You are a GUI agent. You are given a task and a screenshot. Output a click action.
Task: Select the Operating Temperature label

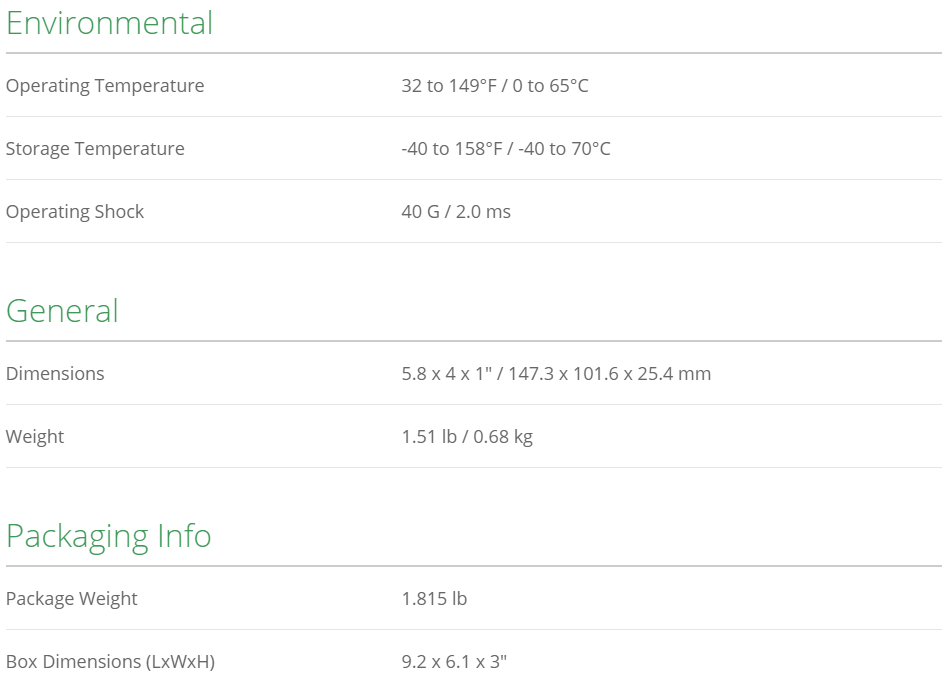105,86
